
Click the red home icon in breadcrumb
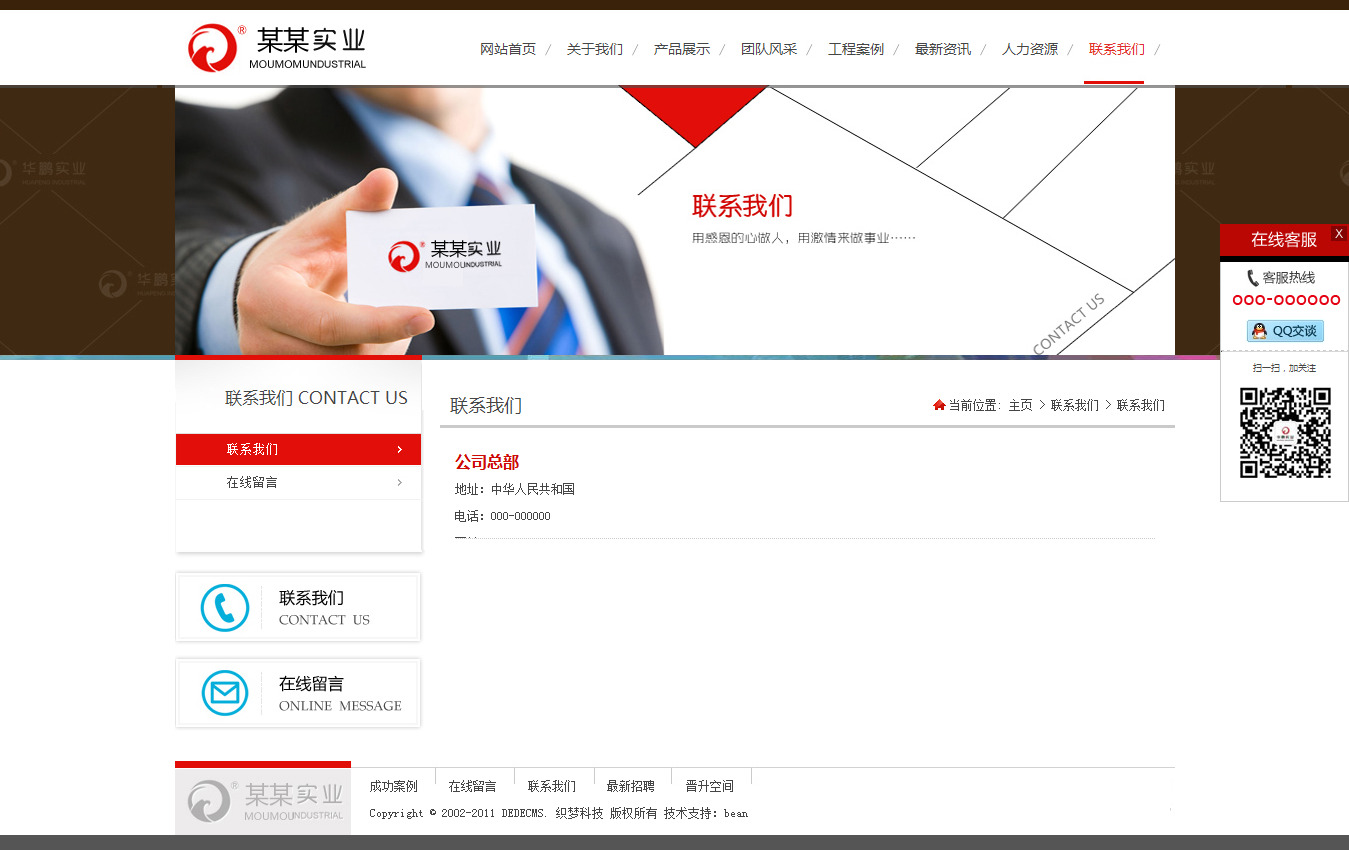point(939,405)
